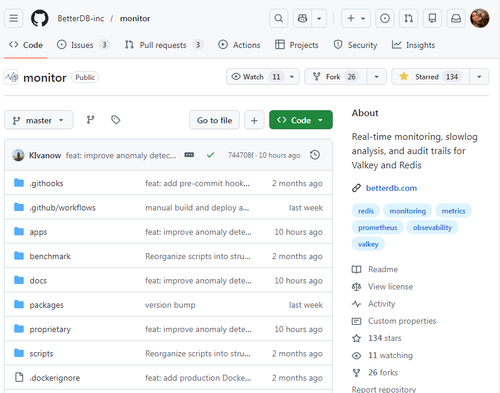
Task: Click the monitor repository breadcrumb link
Action: (135, 18)
